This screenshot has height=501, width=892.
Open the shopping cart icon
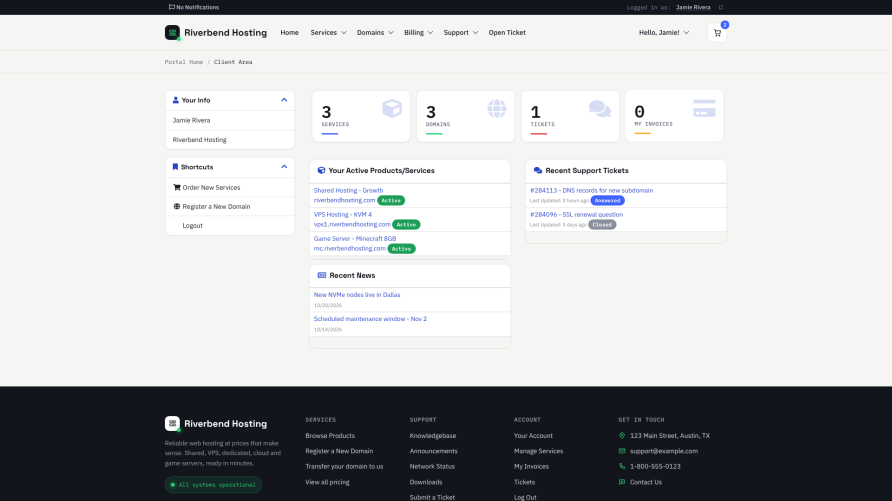pos(717,33)
